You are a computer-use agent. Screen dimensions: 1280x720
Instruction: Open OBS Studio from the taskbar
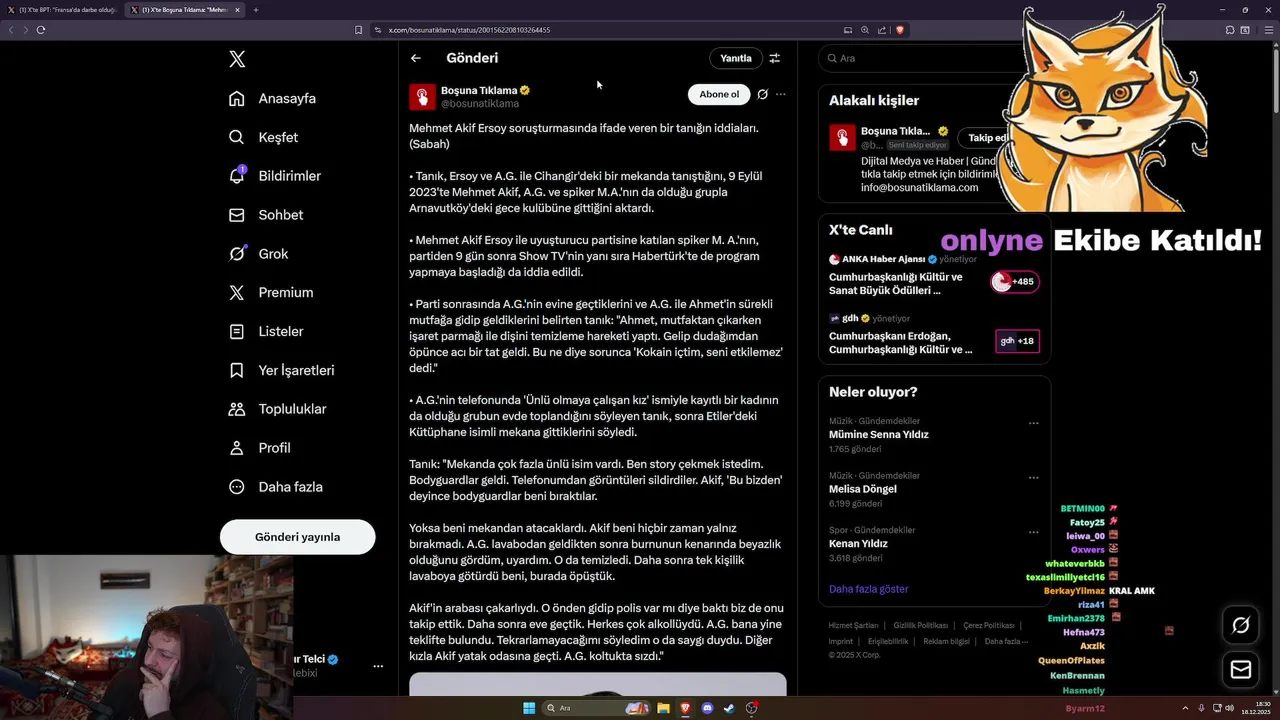pyautogui.click(x=752, y=708)
